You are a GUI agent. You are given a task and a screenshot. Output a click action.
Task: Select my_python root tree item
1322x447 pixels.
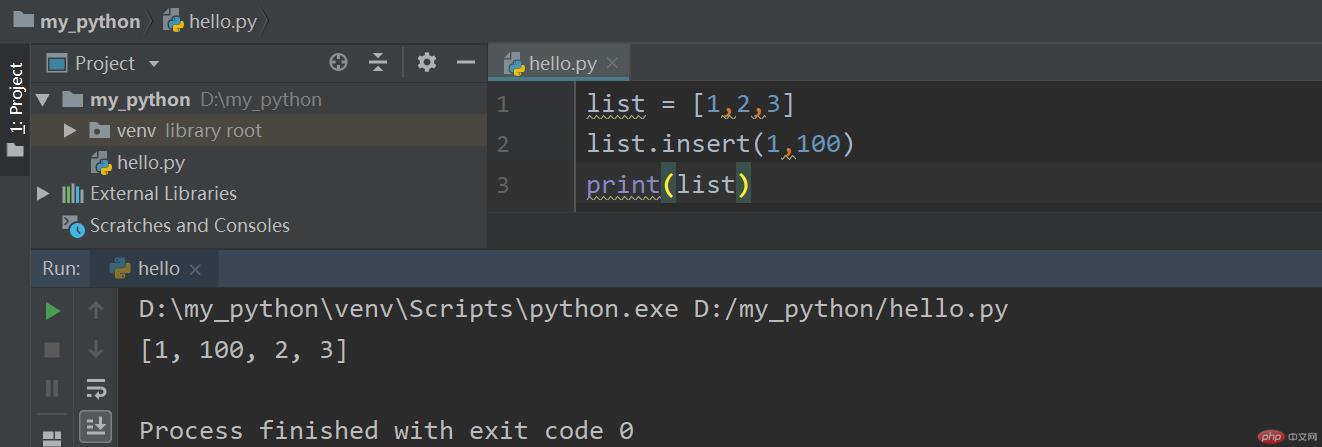(x=192, y=99)
